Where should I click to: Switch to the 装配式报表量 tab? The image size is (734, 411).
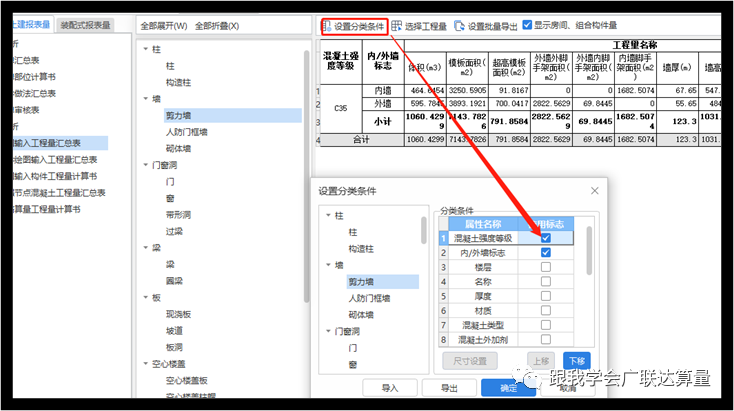pos(85,25)
